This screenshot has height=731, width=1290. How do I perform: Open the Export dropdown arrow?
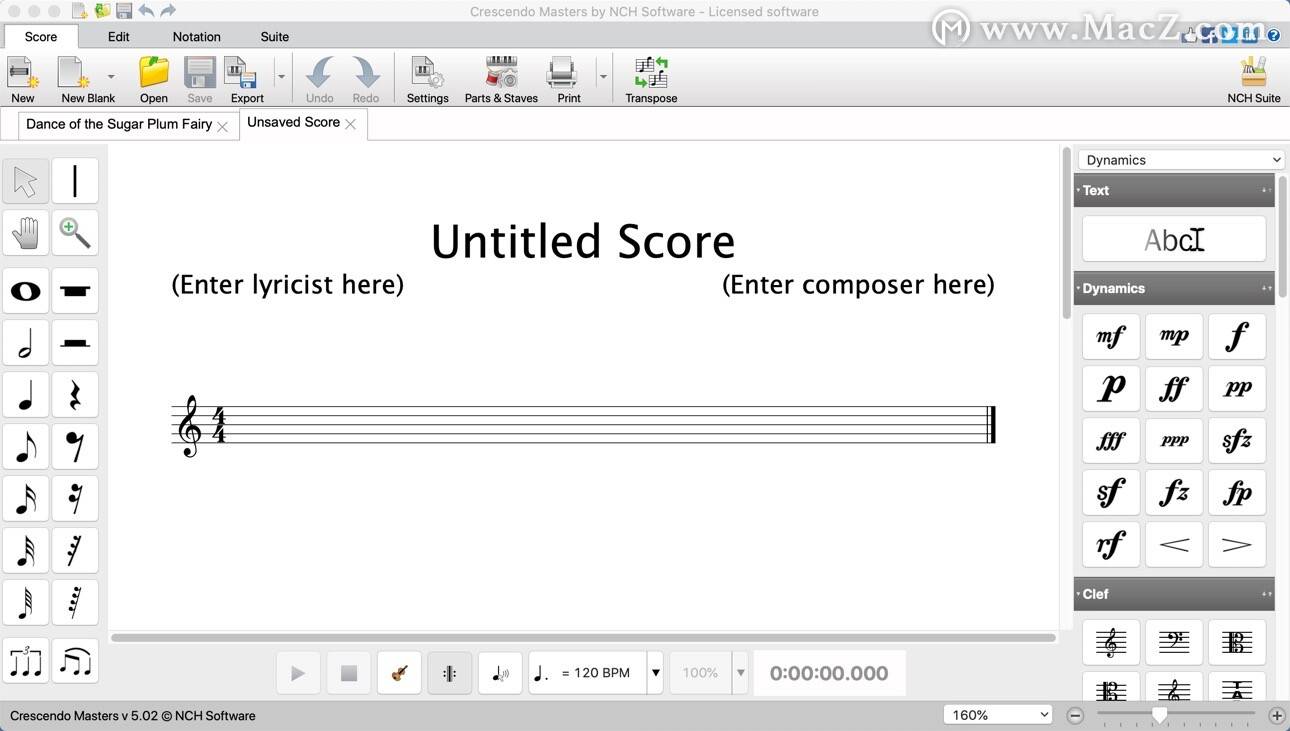click(x=281, y=77)
